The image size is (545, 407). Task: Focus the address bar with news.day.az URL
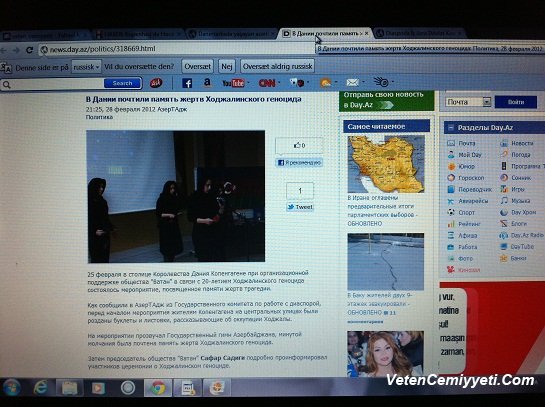click(x=177, y=49)
